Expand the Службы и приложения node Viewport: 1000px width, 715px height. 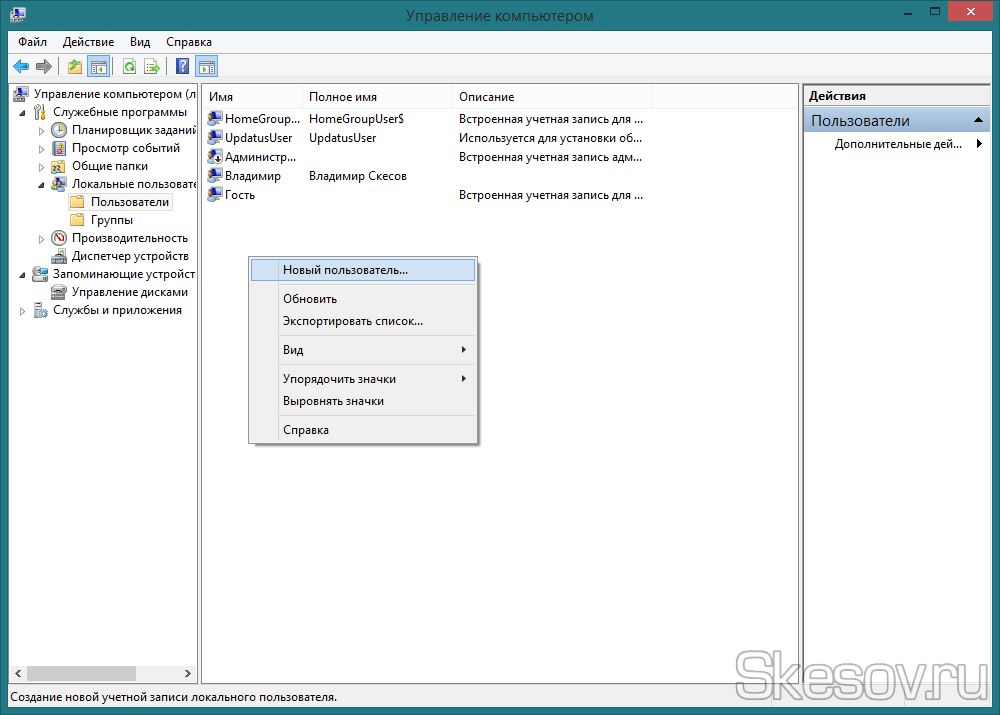click(23, 311)
